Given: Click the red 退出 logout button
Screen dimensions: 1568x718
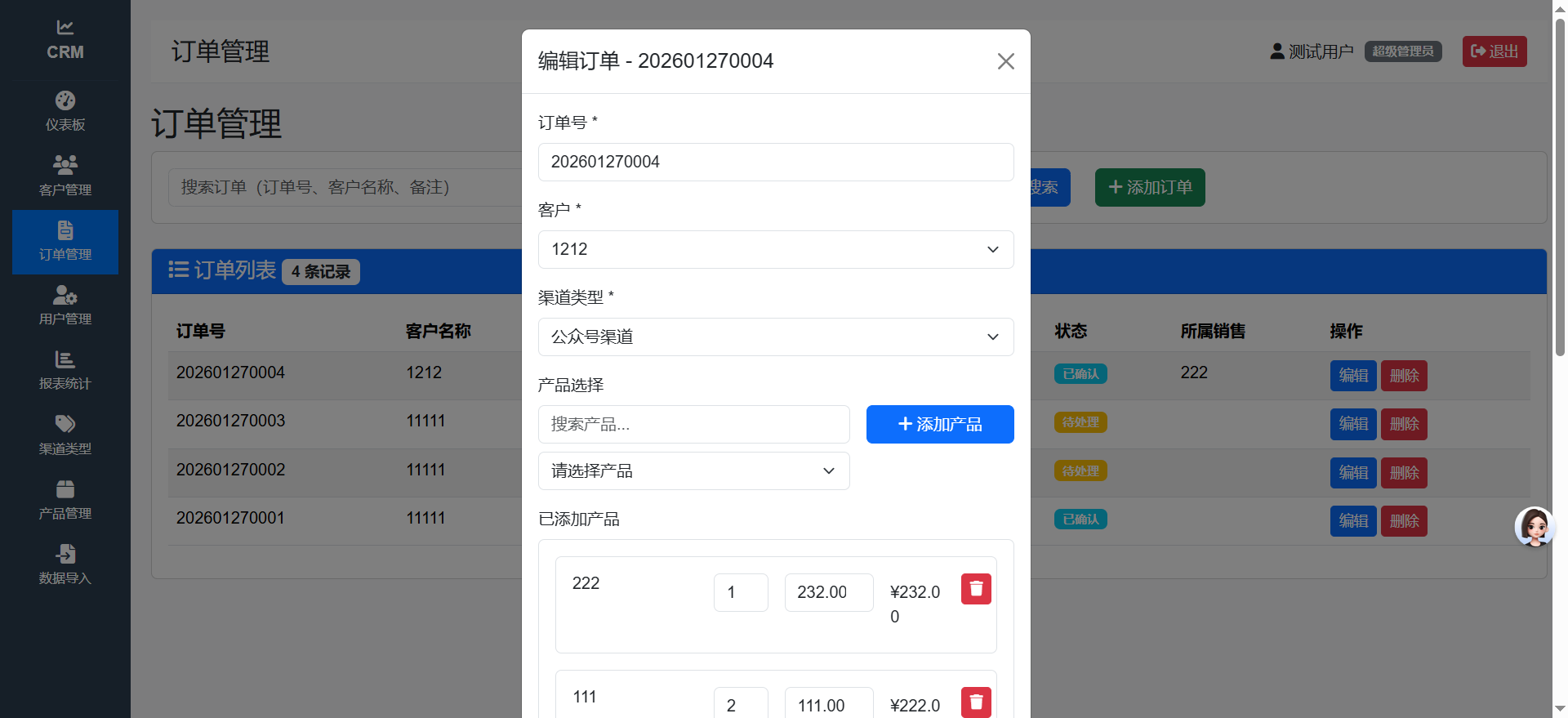Looking at the screenshot, I should pos(1494,51).
